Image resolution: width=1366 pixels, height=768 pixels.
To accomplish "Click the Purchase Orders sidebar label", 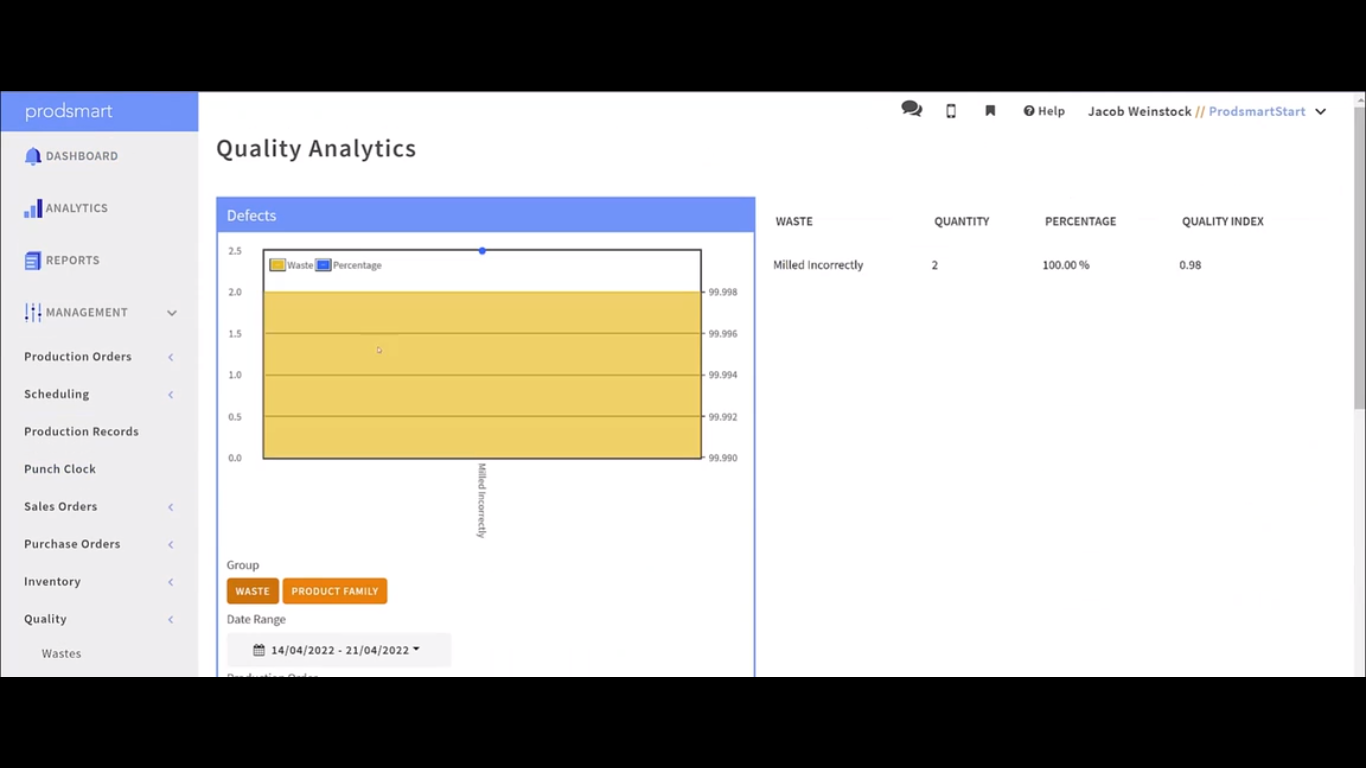I will pyautogui.click(x=72, y=544).
